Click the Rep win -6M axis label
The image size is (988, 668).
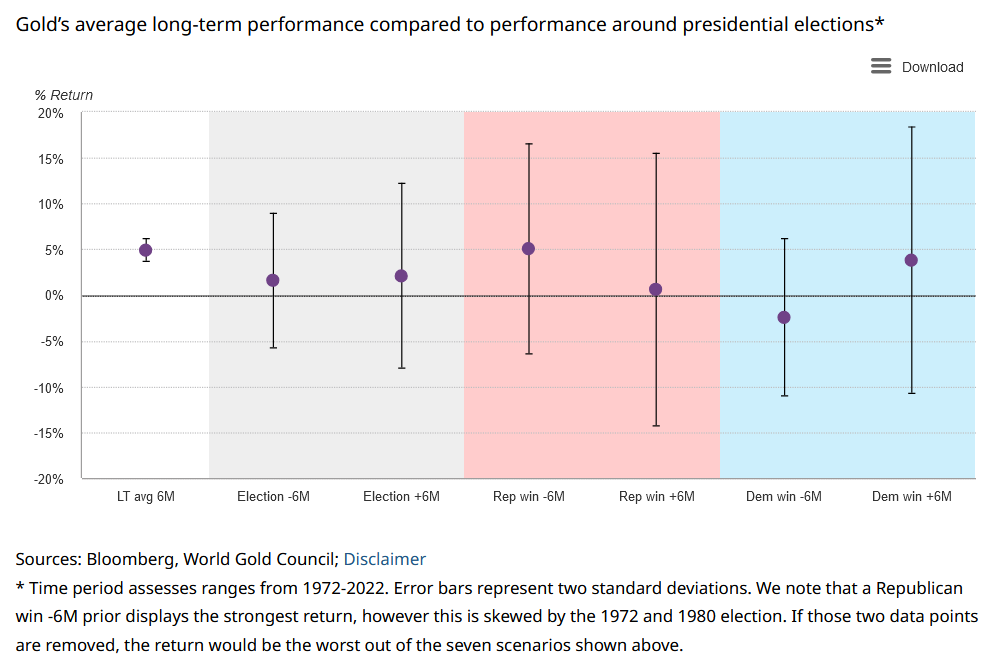[529, 497]
